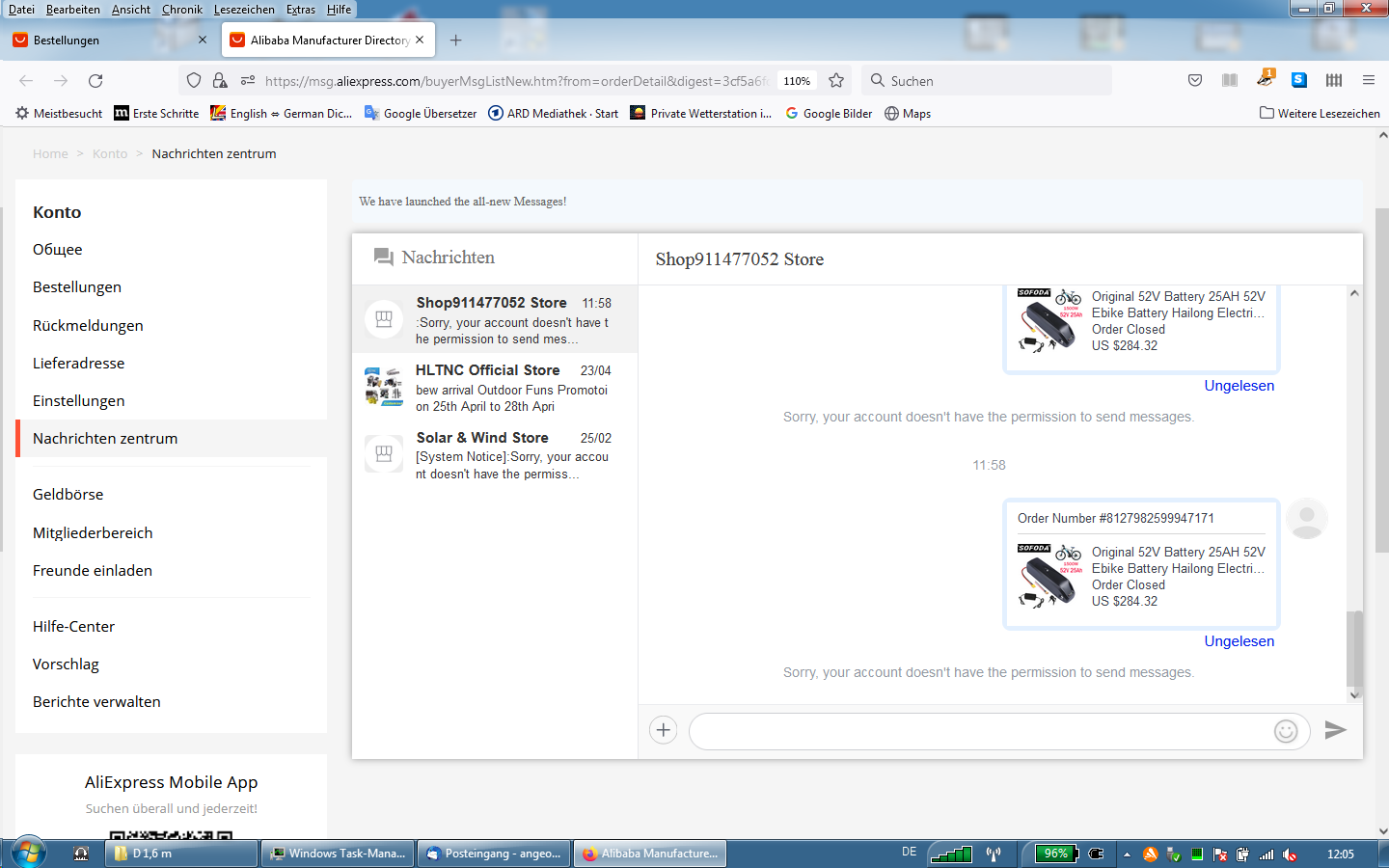Click the Pocket save icon

click(1195, 80)
